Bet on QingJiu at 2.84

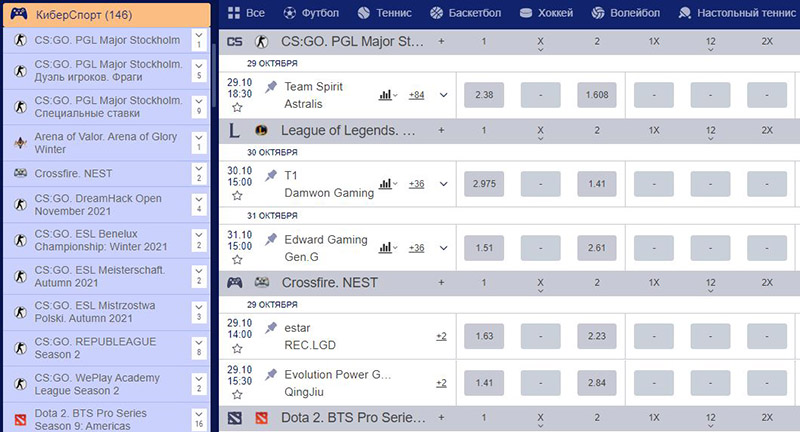coord(597,383)
